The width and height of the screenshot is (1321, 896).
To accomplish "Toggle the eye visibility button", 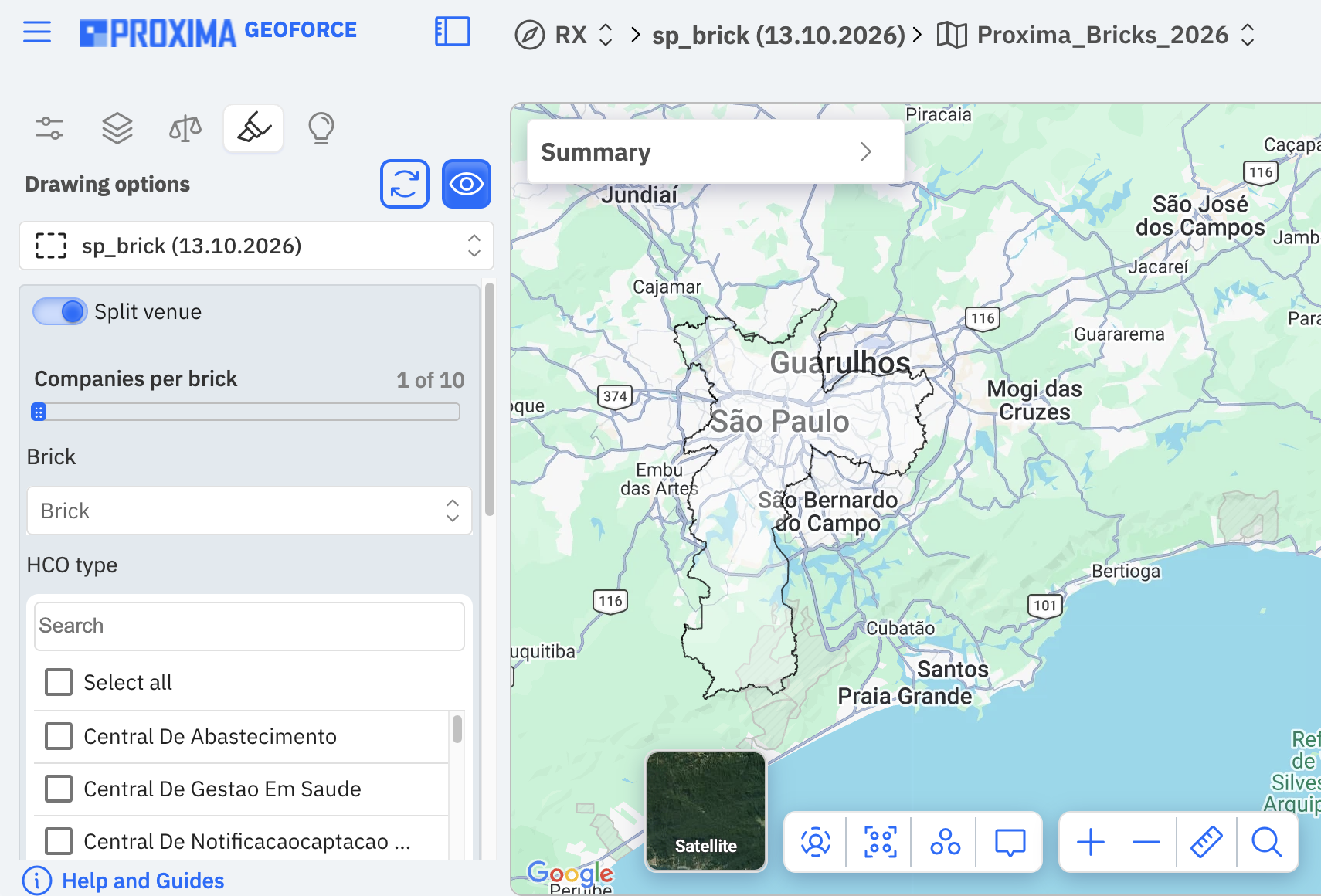I will tap(467, 184).
